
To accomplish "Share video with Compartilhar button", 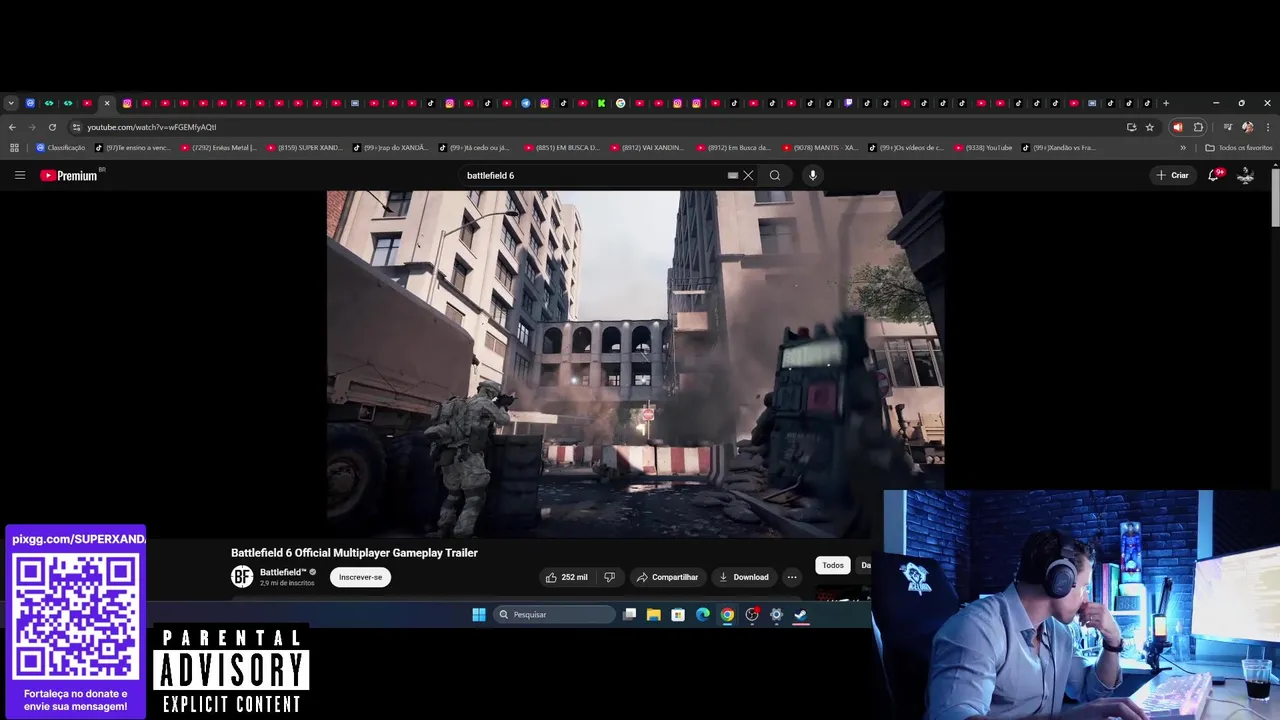I will point(667,577).
